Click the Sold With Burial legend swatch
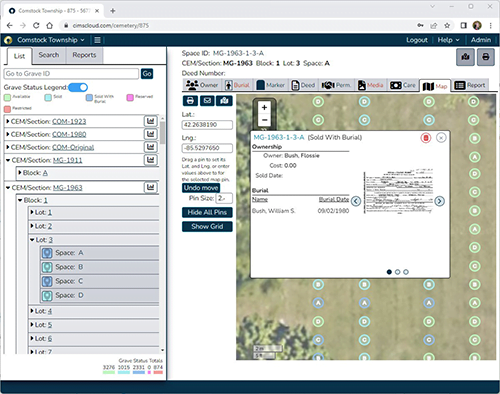 point(89,97)
